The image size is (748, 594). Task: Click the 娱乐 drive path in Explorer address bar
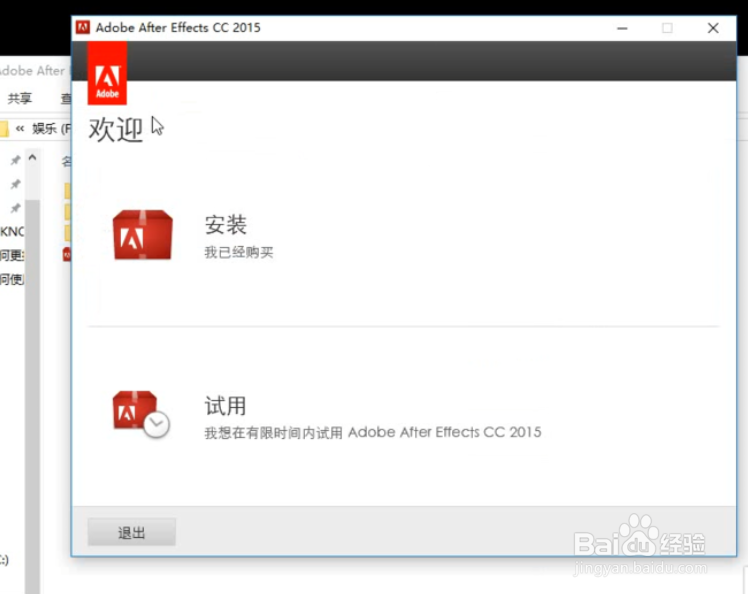tap(51, 129)
